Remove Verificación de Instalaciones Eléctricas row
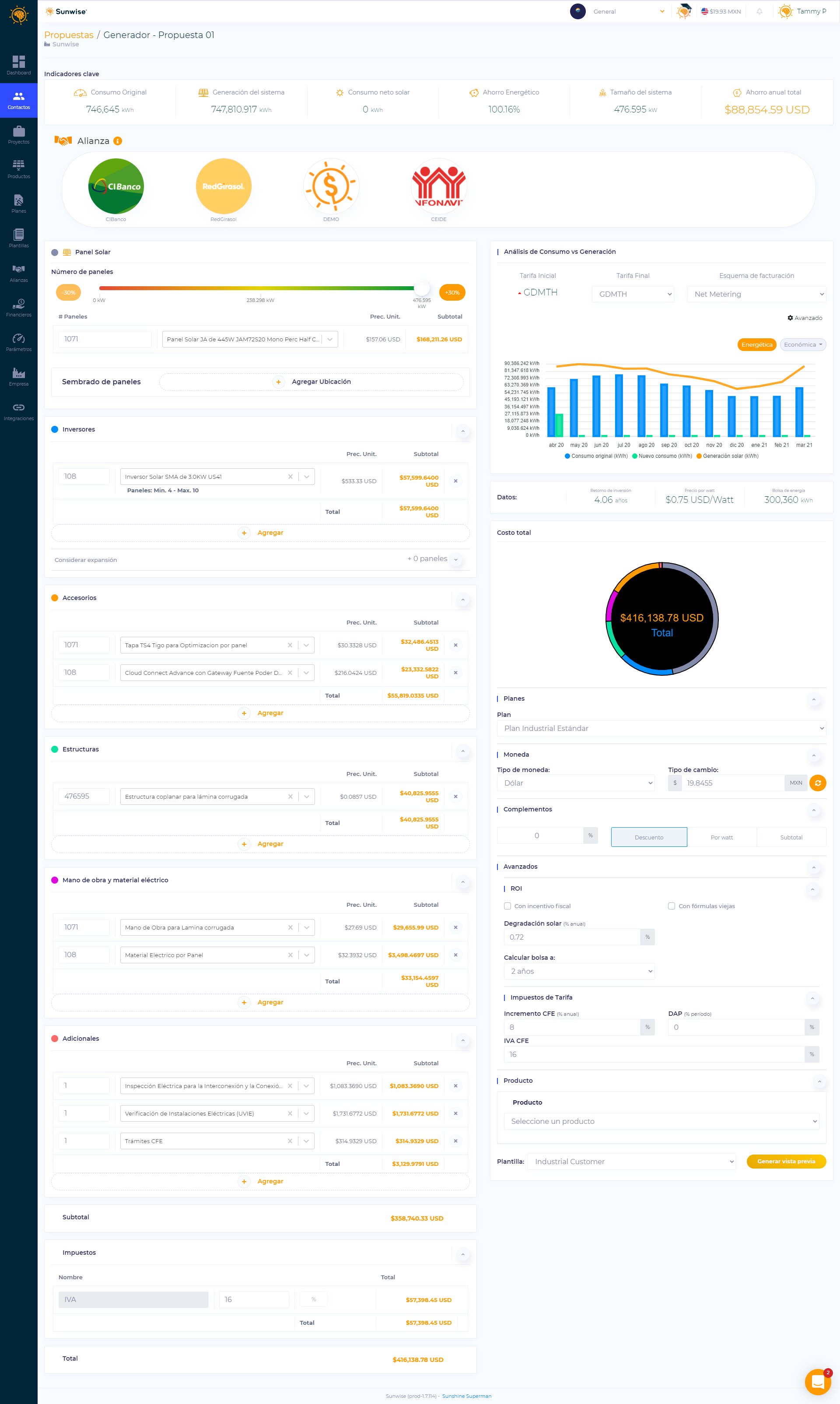Viewport: 840px width, 1404px height. (x=456, y=1113)
